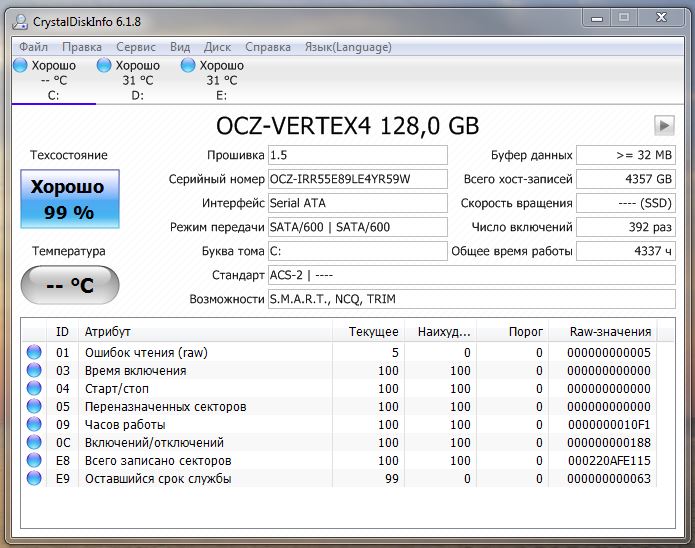Click the ID column header
695x548 pixels.
62,332
